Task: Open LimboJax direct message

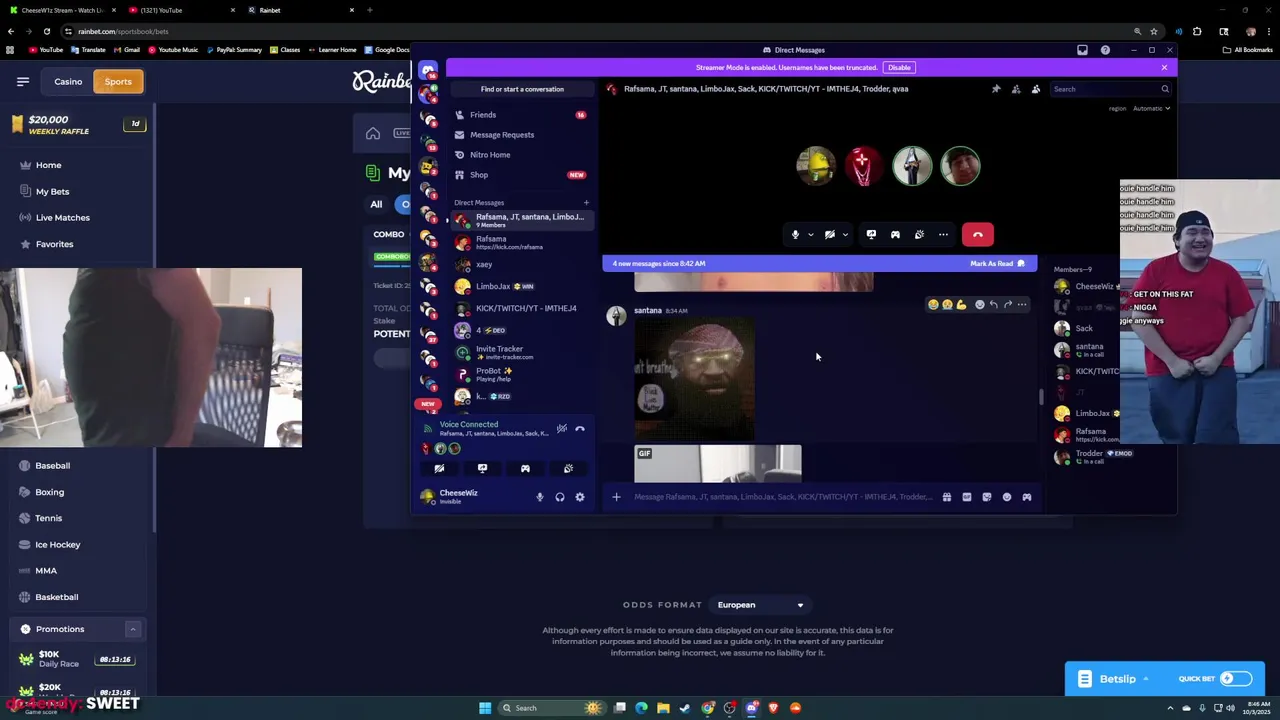Action: point(520,287)
